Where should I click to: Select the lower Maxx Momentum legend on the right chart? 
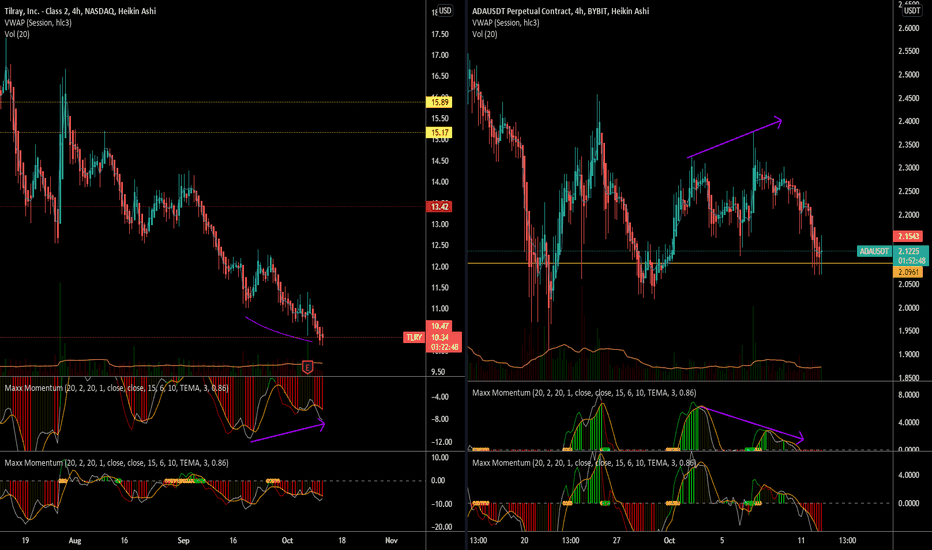[584, 463]
